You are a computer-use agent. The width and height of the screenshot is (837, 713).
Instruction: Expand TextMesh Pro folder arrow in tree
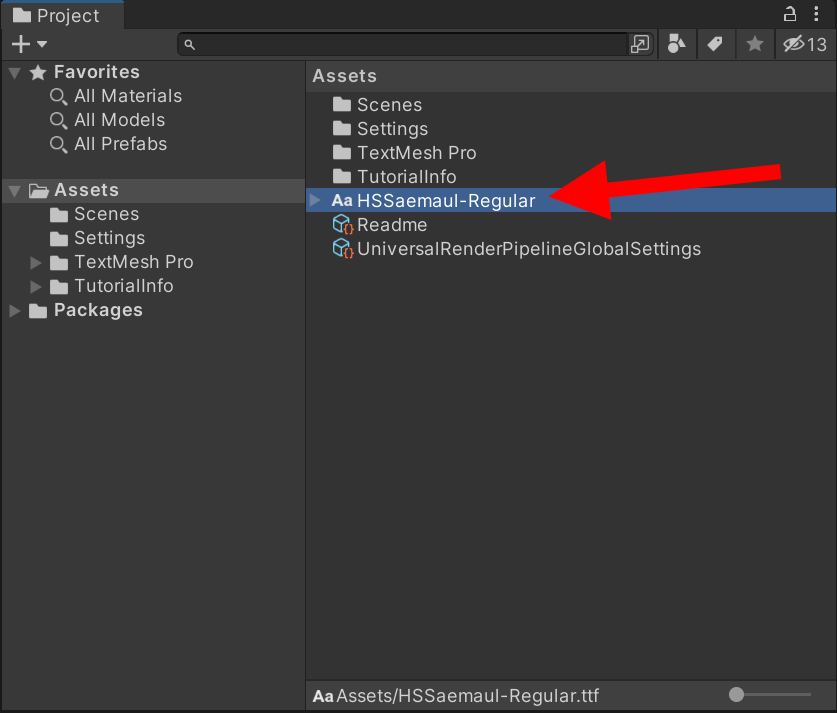tap(36, 263)
